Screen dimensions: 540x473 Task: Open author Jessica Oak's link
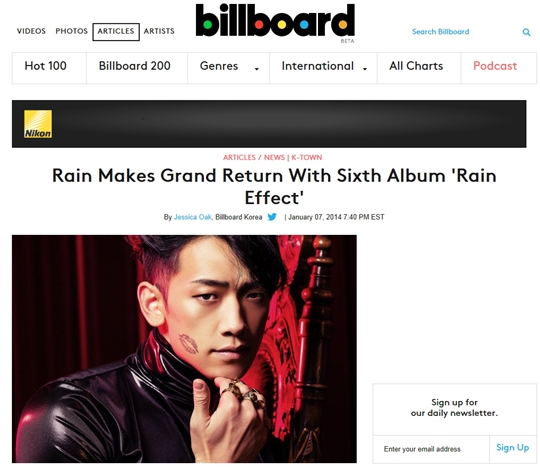(193, 217)
